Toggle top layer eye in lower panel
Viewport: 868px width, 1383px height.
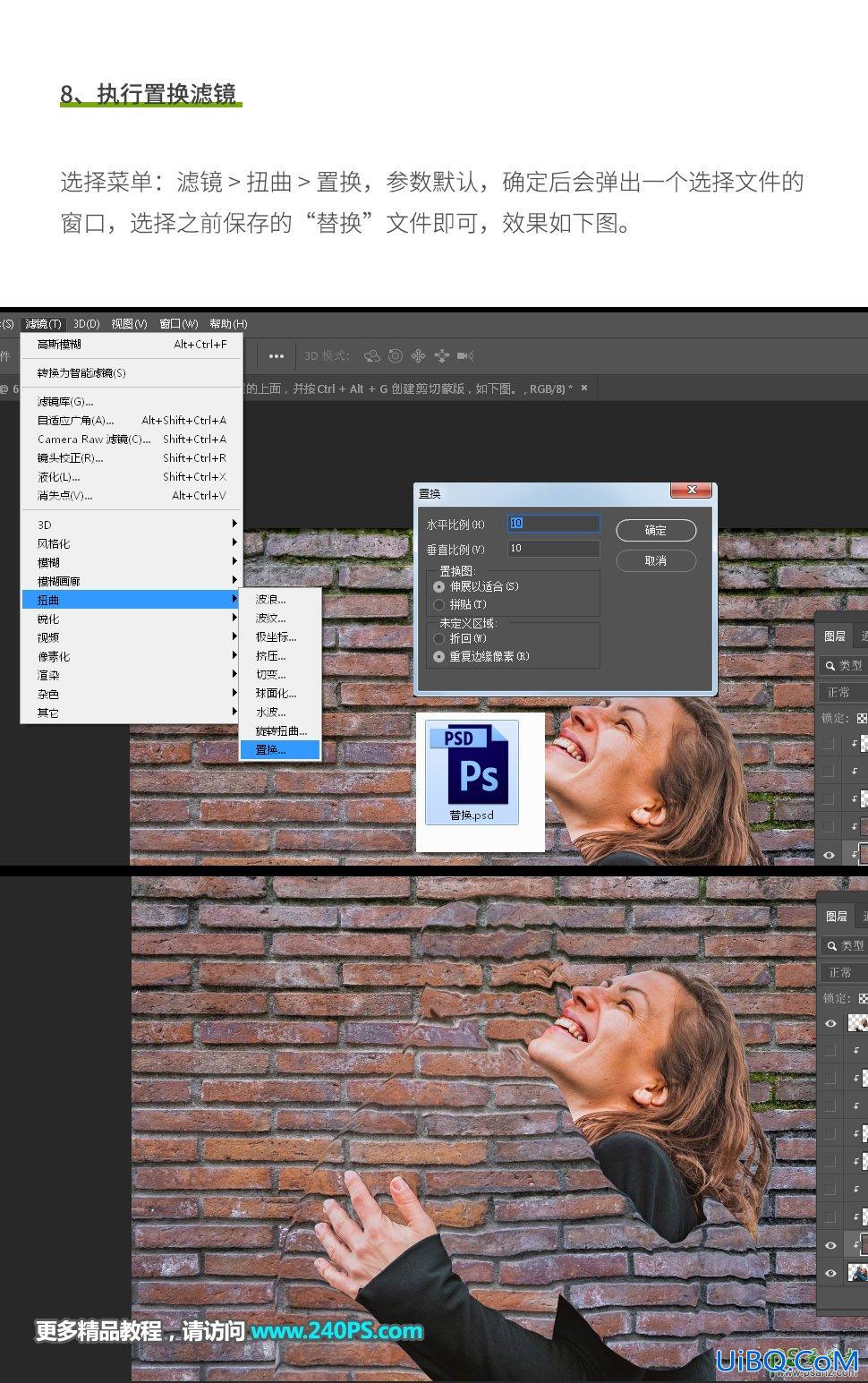(x=830, y=1023)
